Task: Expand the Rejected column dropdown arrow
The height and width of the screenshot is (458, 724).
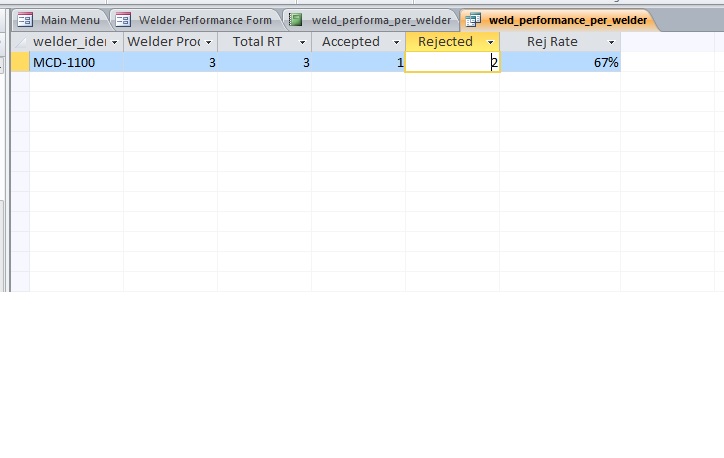Action: [x=490, y=42]
